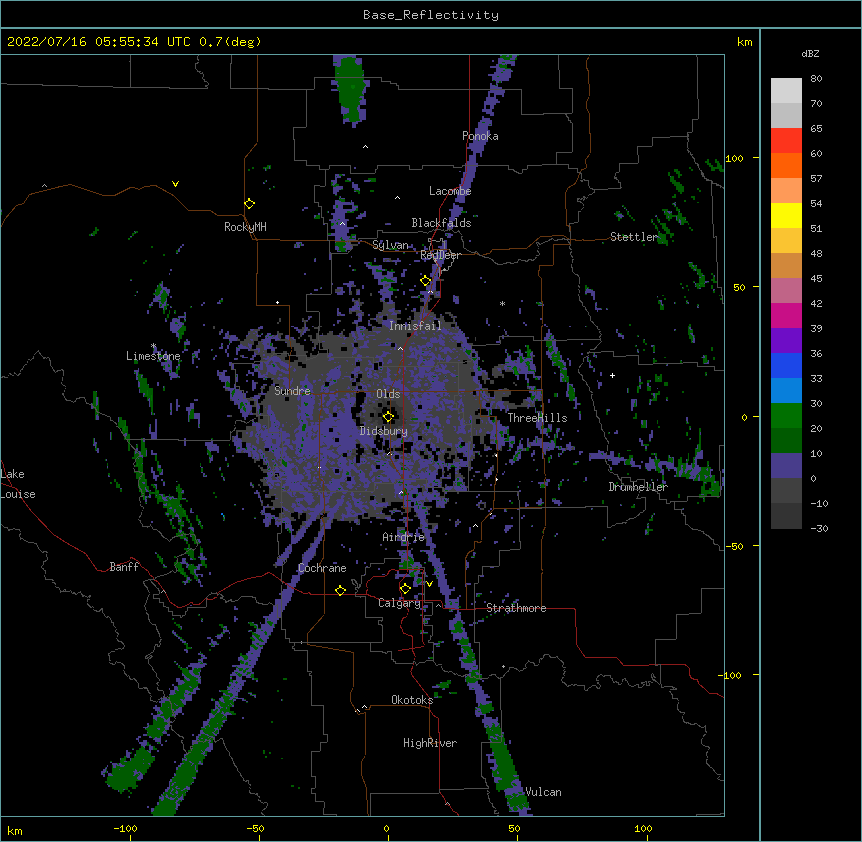Click the yellow diamond marker above RockyMH label

click(250, 204)
